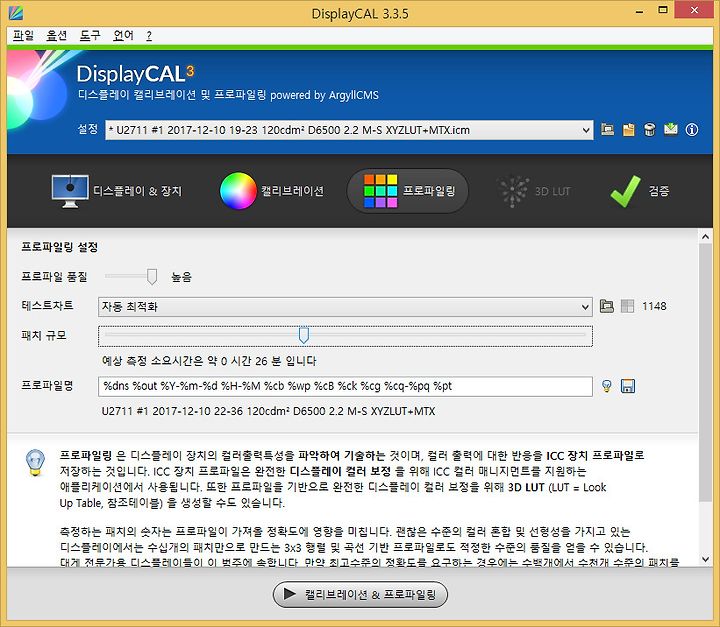
Task: Select the 3D LUT tab label
Action: [552, 191]
